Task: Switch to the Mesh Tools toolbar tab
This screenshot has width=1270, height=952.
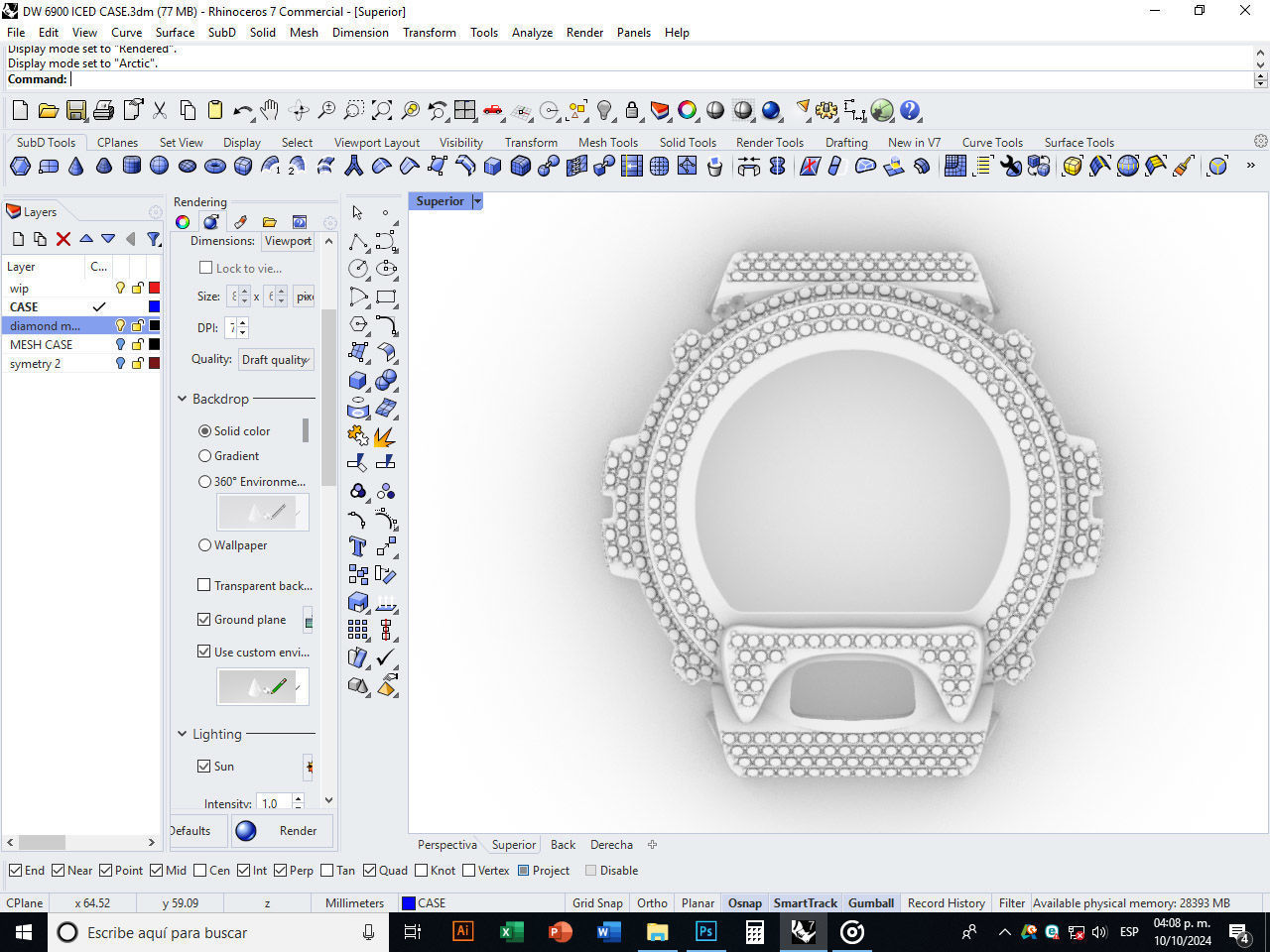Action: [608, 143]
